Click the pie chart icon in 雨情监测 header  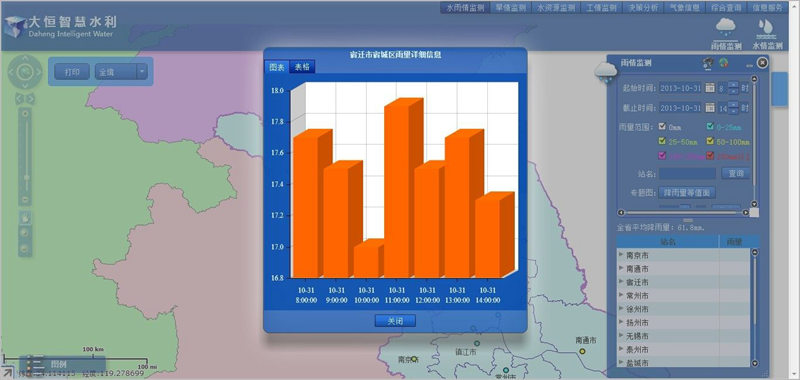(x=723, y=63)
